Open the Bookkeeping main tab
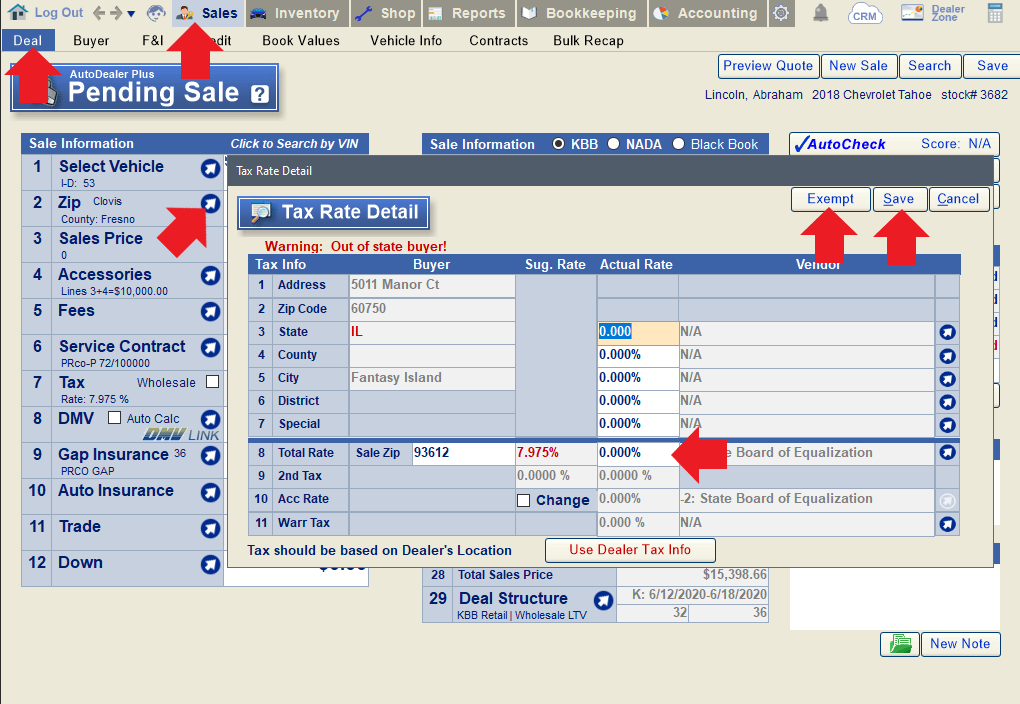This screenshot has width=1020, height=704. coord(582,13)
